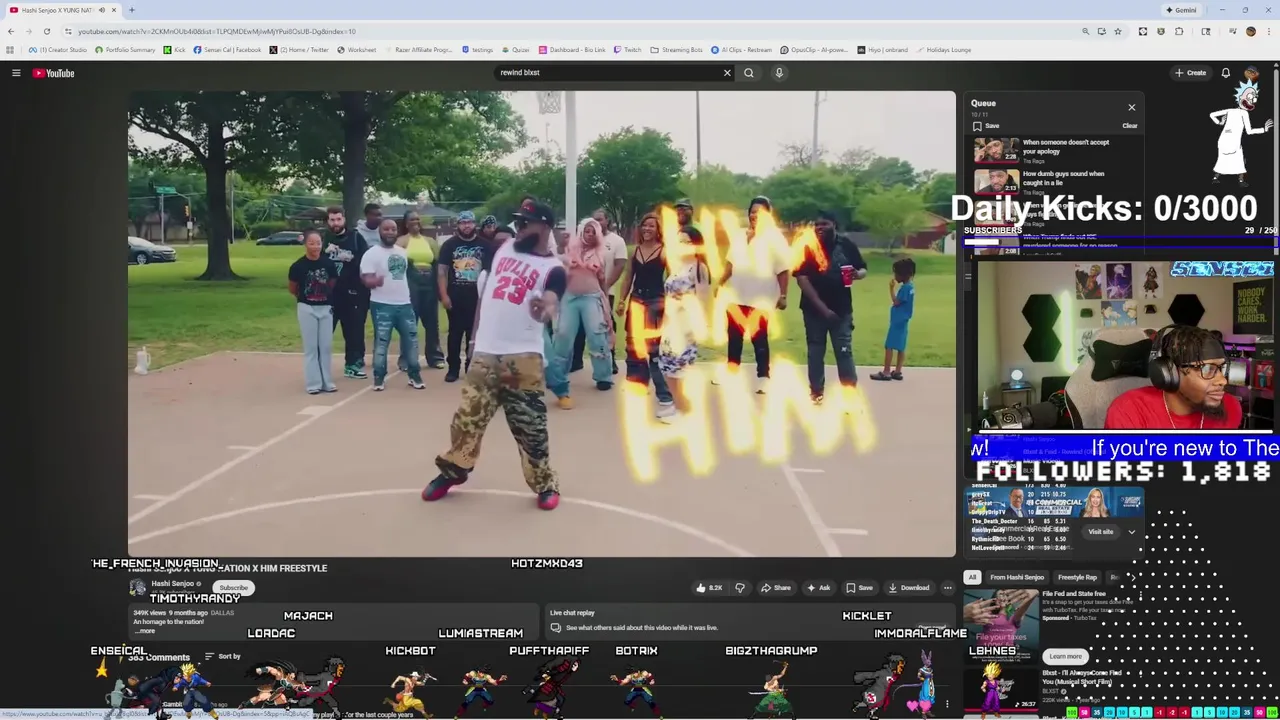1280x720 pixels.
Task: Open the Create button
Action: coord(1190,73)
